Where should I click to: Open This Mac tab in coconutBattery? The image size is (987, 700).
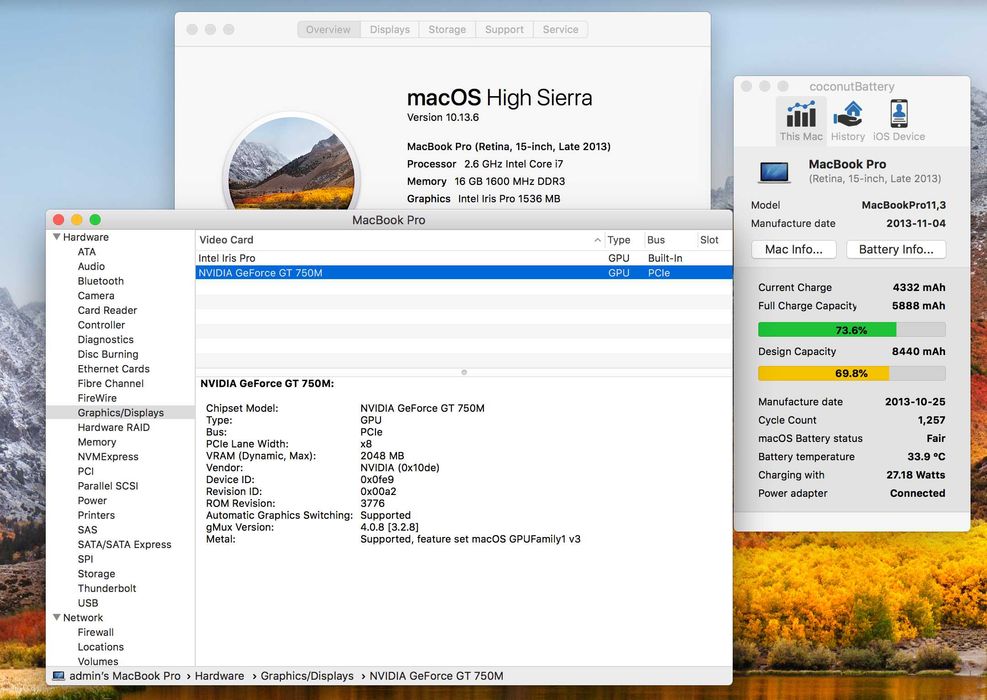[801, 121]
